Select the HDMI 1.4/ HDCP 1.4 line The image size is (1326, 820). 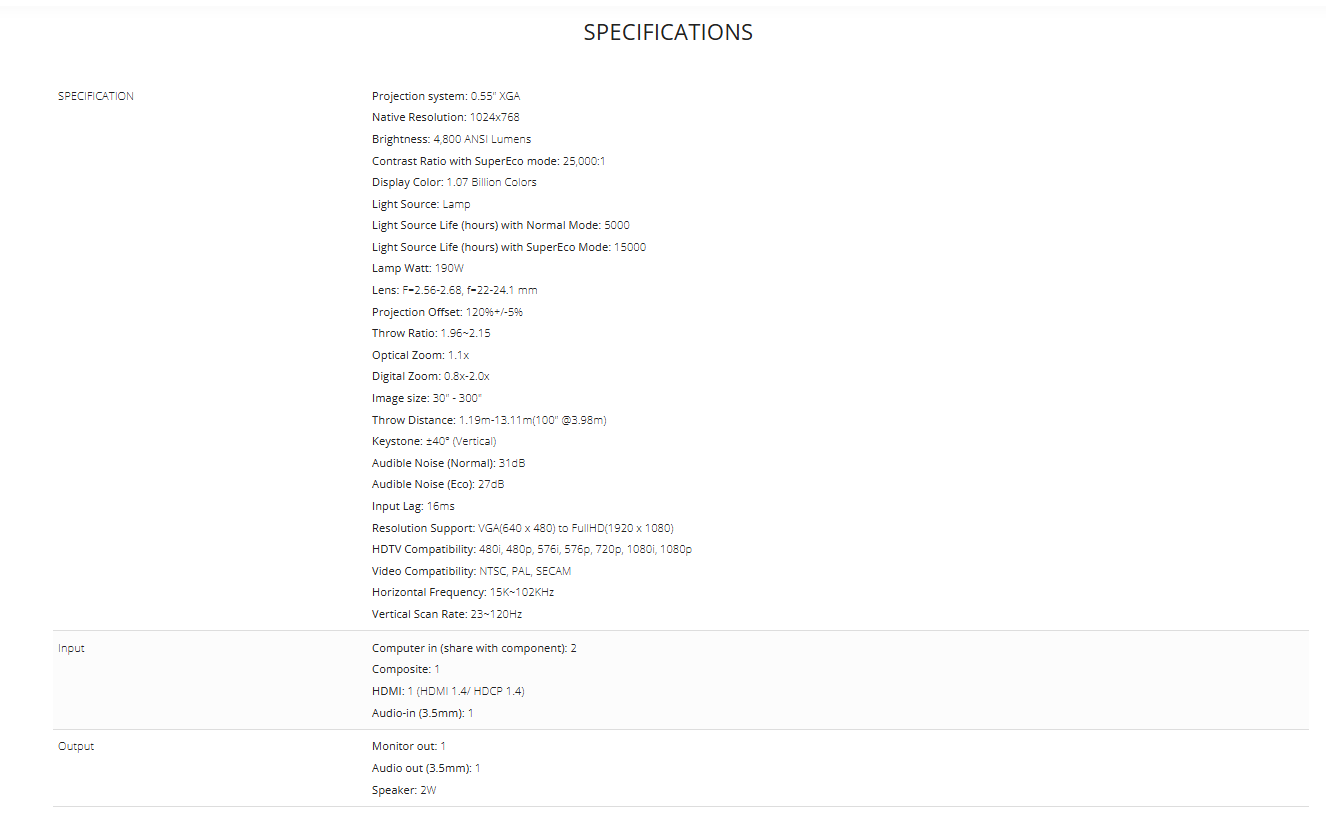pyautogui.click(x=448, y=691)
